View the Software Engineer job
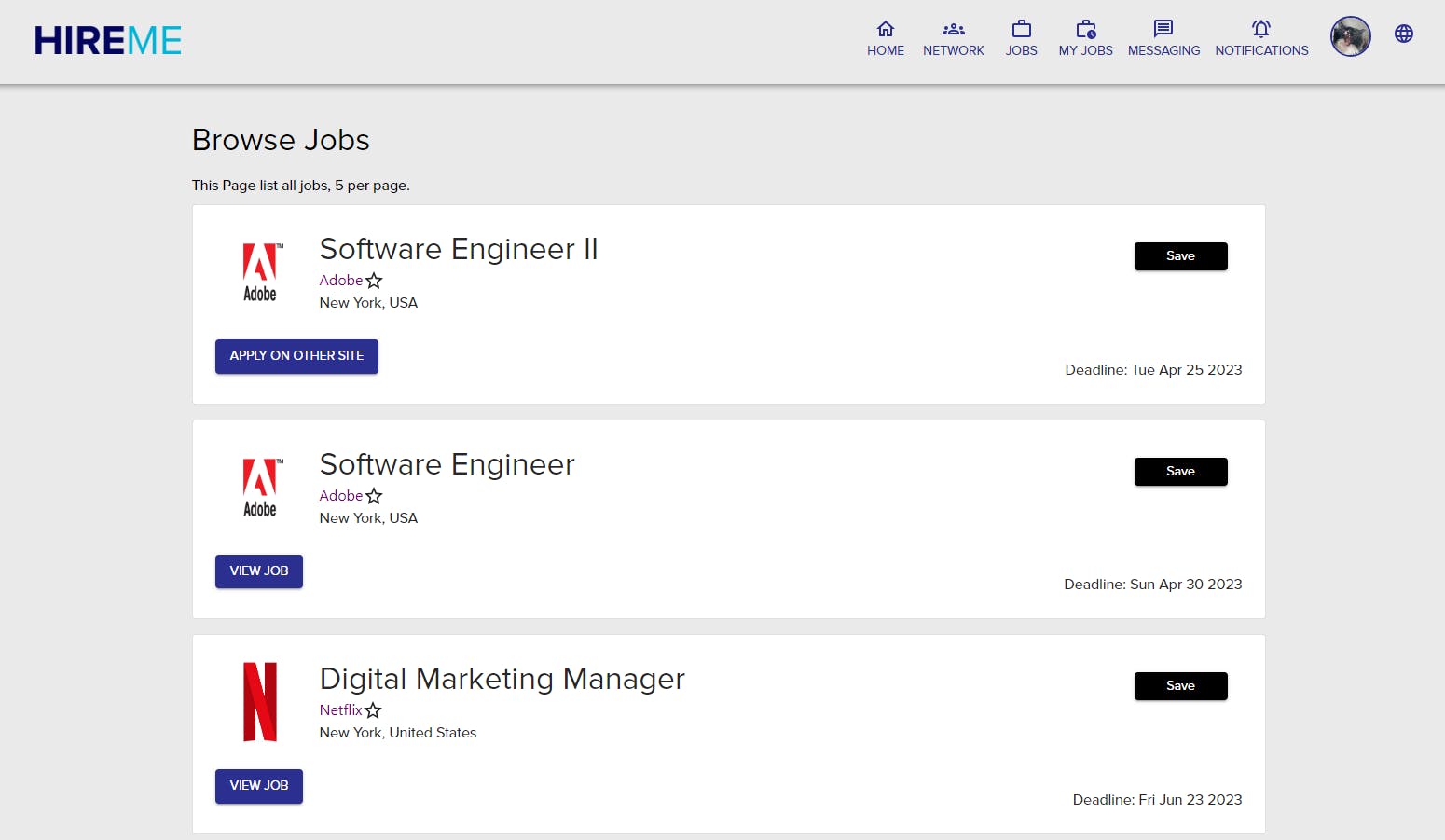 259,571
